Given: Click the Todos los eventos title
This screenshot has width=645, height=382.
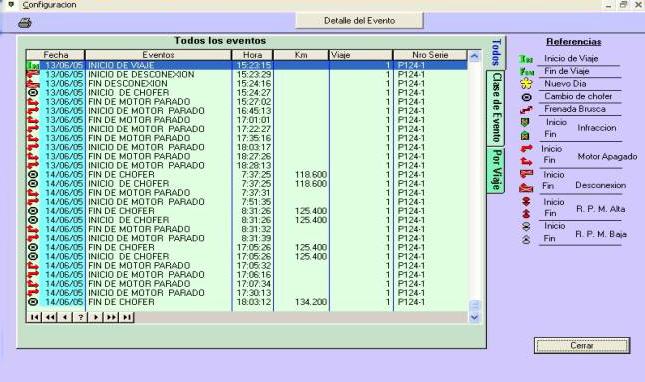Looking at the screenshot, I should [x=220, y=40].
